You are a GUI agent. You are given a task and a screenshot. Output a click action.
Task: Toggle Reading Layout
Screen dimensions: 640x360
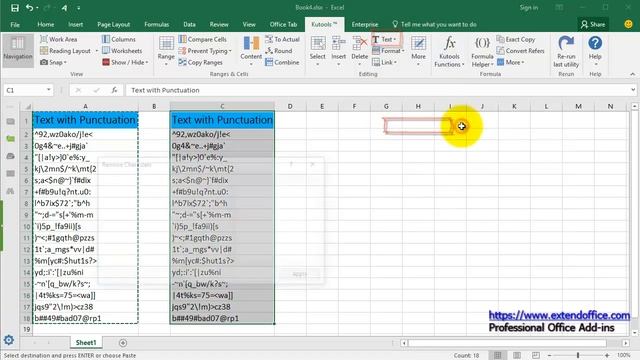65,51
